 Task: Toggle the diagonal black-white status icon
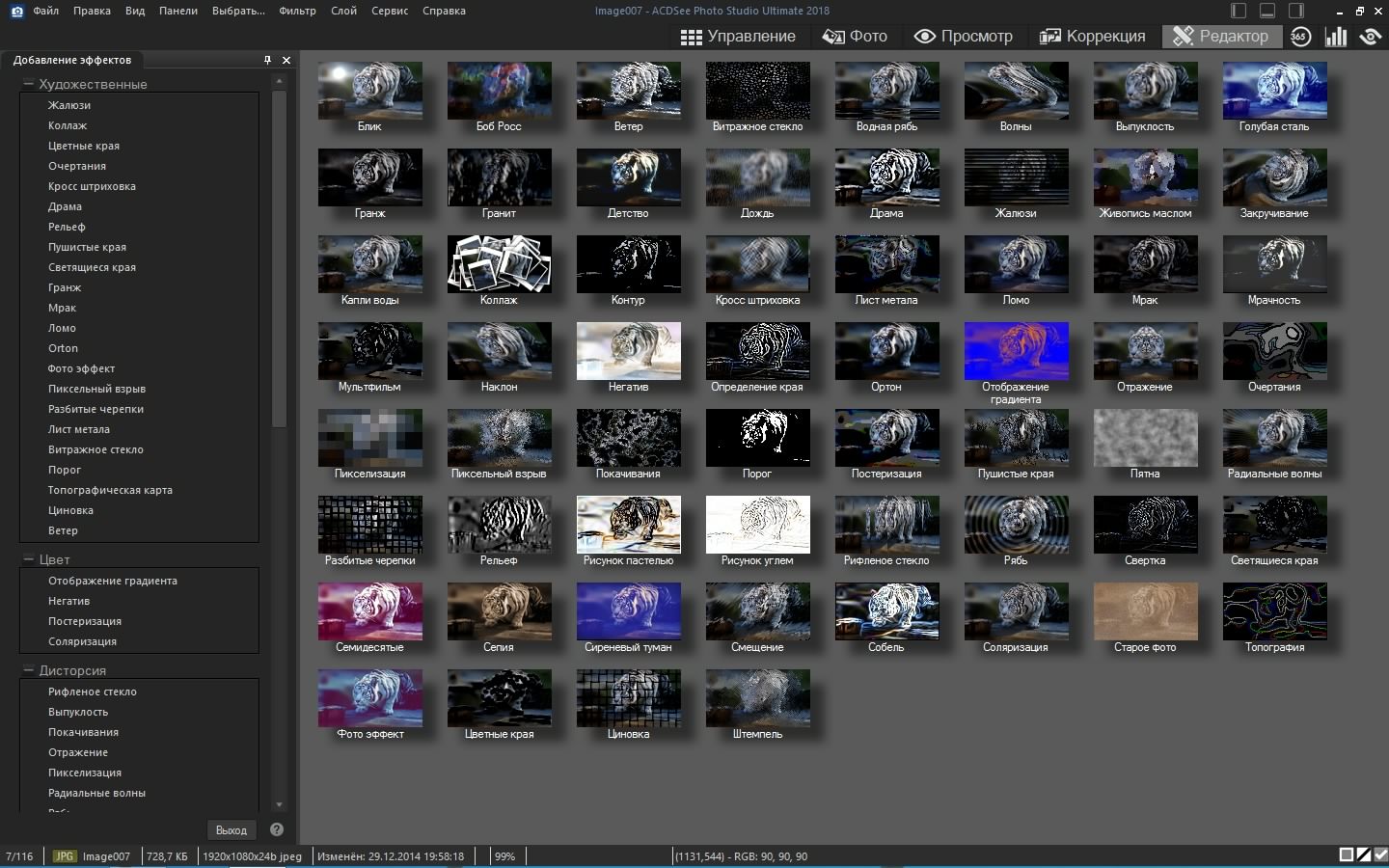click(1363, 855)
